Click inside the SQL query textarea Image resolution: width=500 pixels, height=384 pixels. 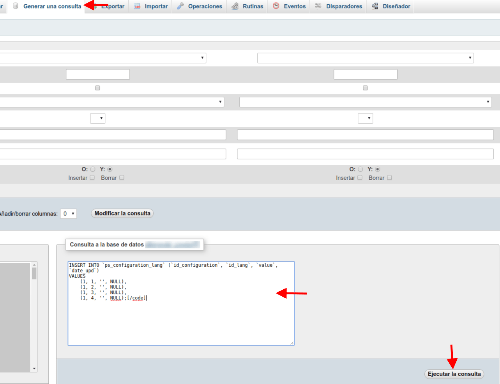pyautogui.click(x=181, y=303)
